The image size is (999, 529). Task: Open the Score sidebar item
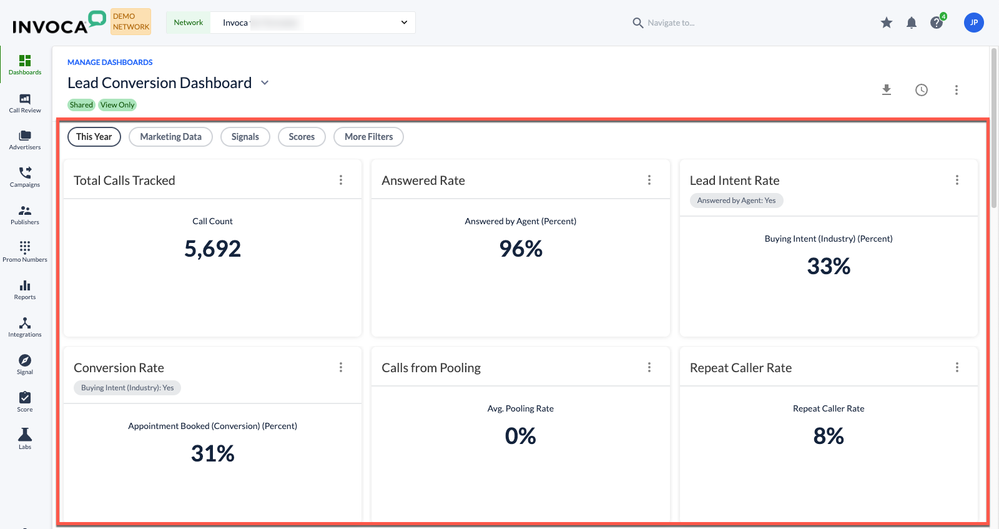(x=25, y=402)
